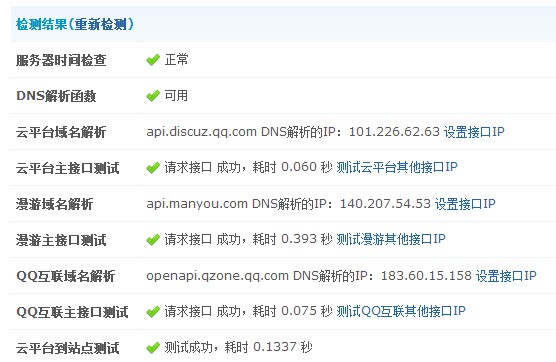The height and width of the screenshot is (362, 556).
Task: Click the IP address 101.226.62.63
Action: [x=394, y=132]
